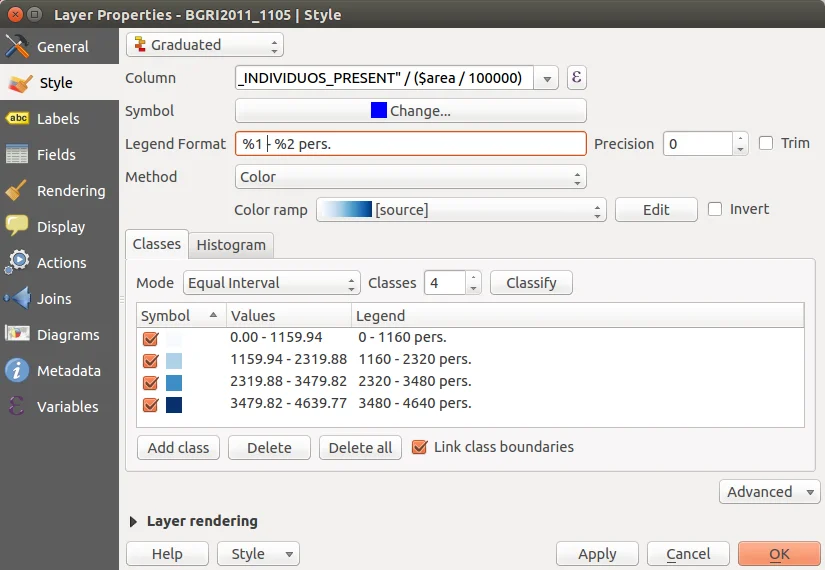Enable the Trim checkbox
The image size is (825, 570).
pyautogui.click(x=767, y=143)
